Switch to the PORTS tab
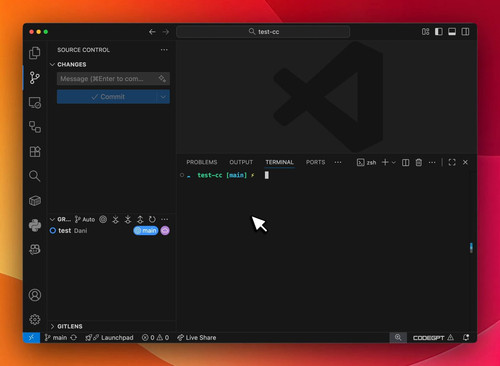 pos(315,162)
